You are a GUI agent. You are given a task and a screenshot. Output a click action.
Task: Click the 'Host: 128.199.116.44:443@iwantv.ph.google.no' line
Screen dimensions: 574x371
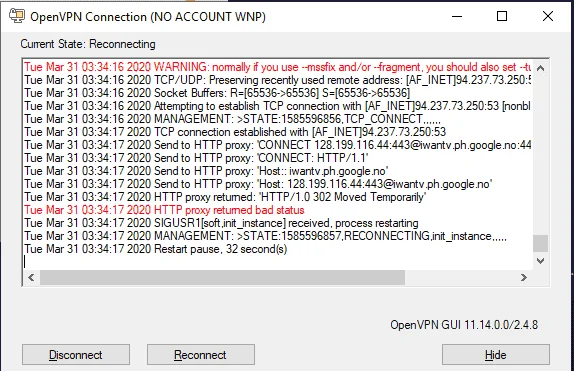tap(258, 184)
